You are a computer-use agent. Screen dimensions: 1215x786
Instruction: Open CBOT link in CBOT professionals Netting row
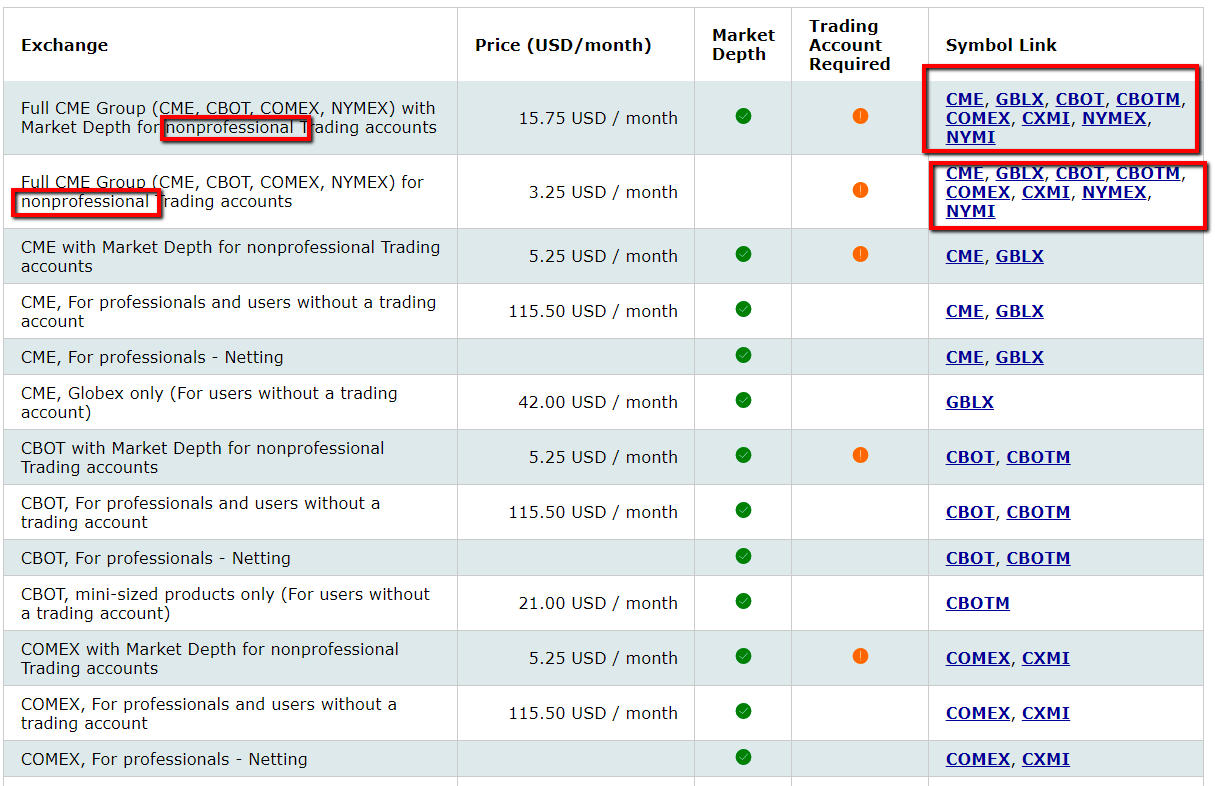pyautogui.click(x=970, y=558)
